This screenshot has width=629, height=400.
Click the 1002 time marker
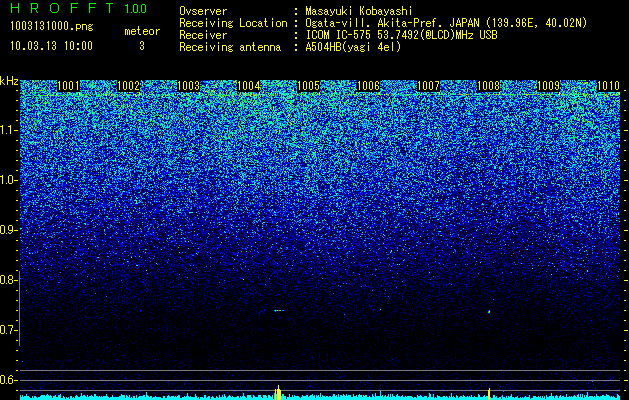click(x=128, y=86)
